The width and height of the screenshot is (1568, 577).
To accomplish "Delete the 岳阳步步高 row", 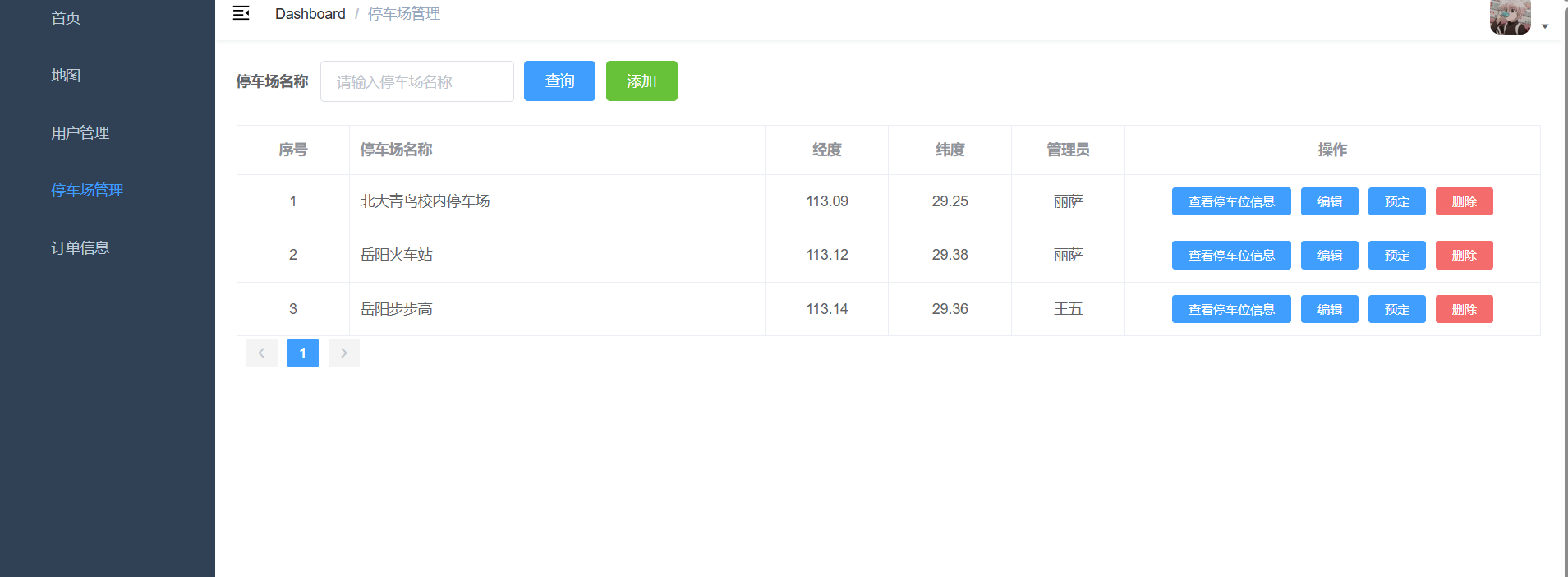I will point(1464,309).
